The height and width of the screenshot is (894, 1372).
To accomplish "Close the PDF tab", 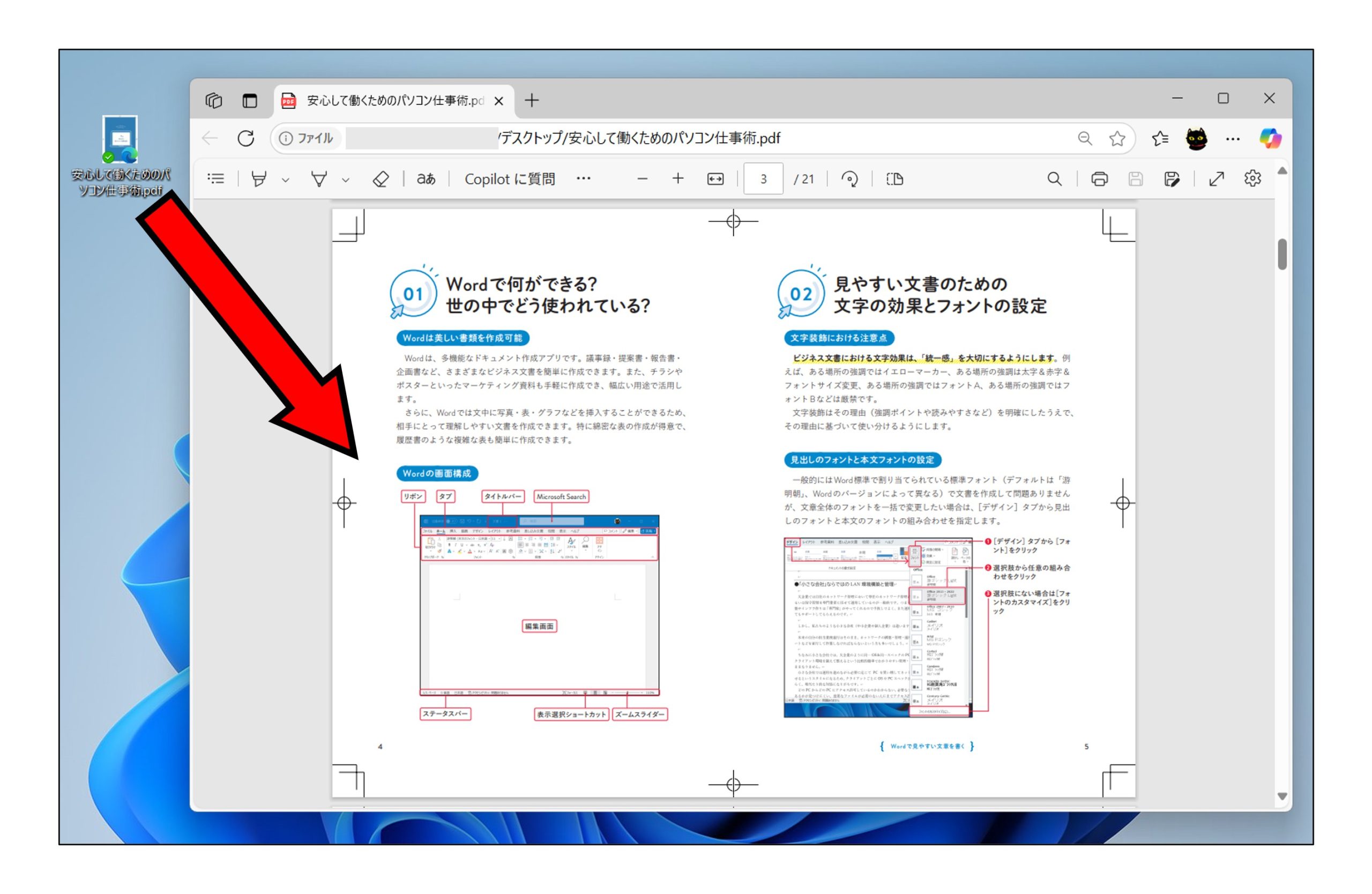I will [x=498, y=101].
